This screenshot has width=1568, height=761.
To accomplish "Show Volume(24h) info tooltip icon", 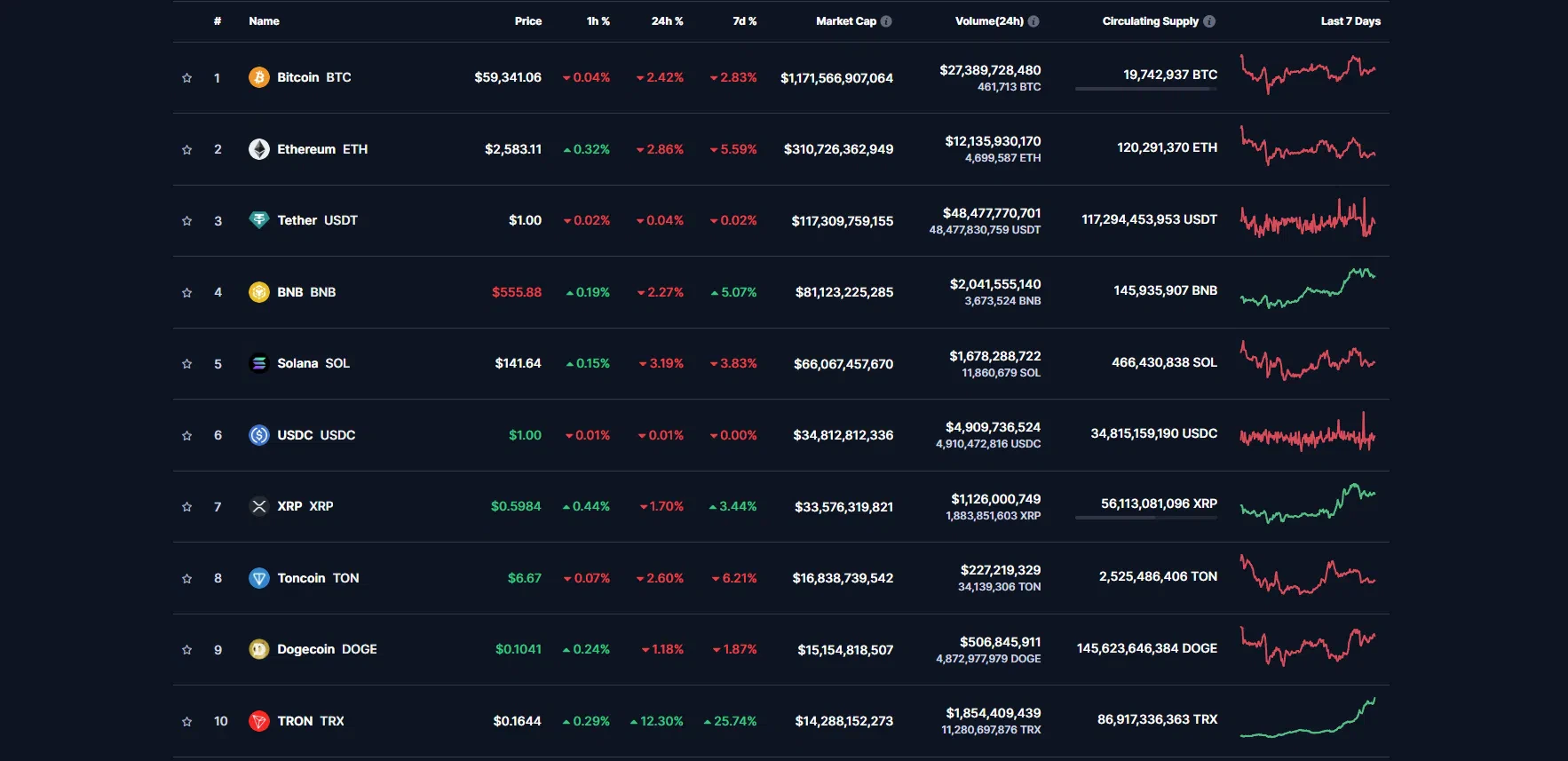I will [1033, 21].
